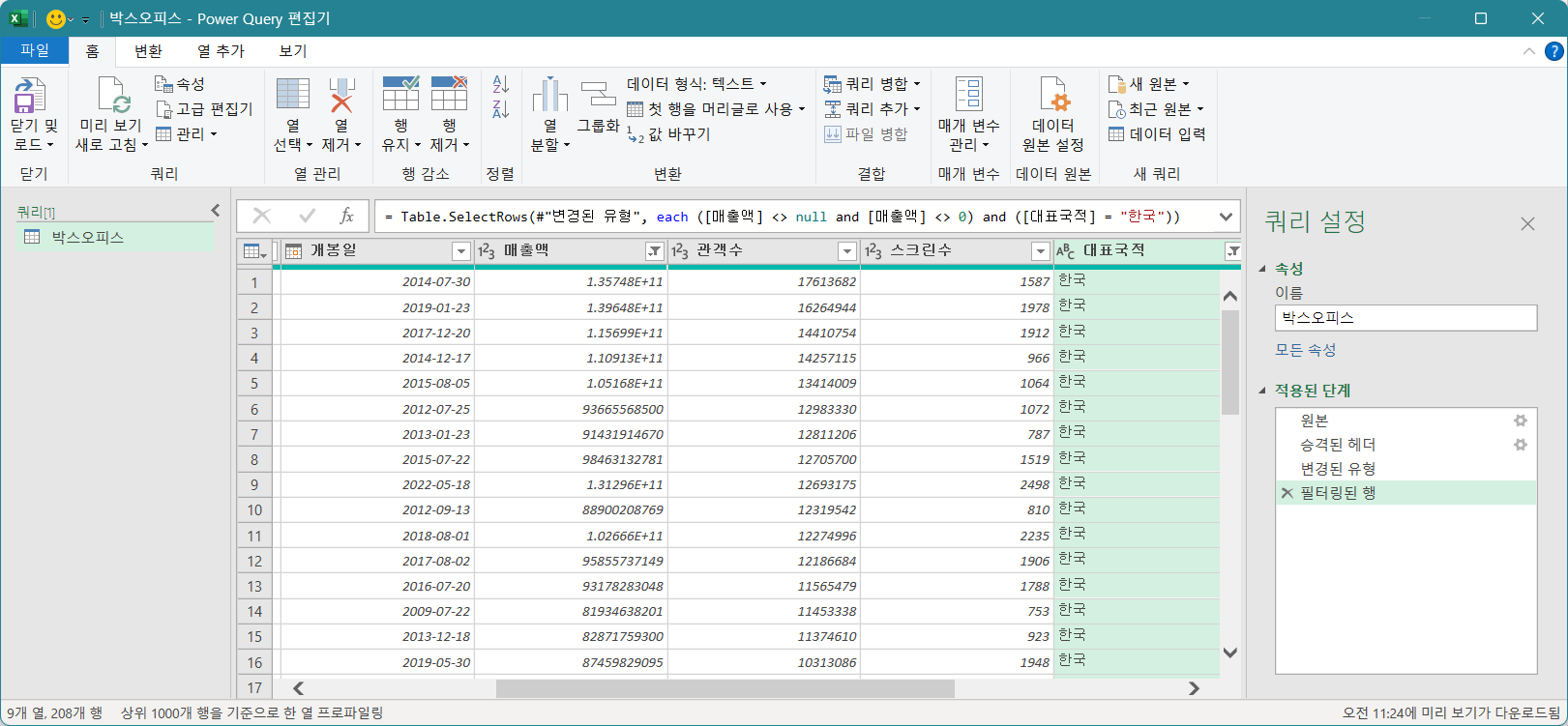This screenshot has height=726, width=1568.
Task: Select 박스오피스 query in list
Action: coord(115,237)
